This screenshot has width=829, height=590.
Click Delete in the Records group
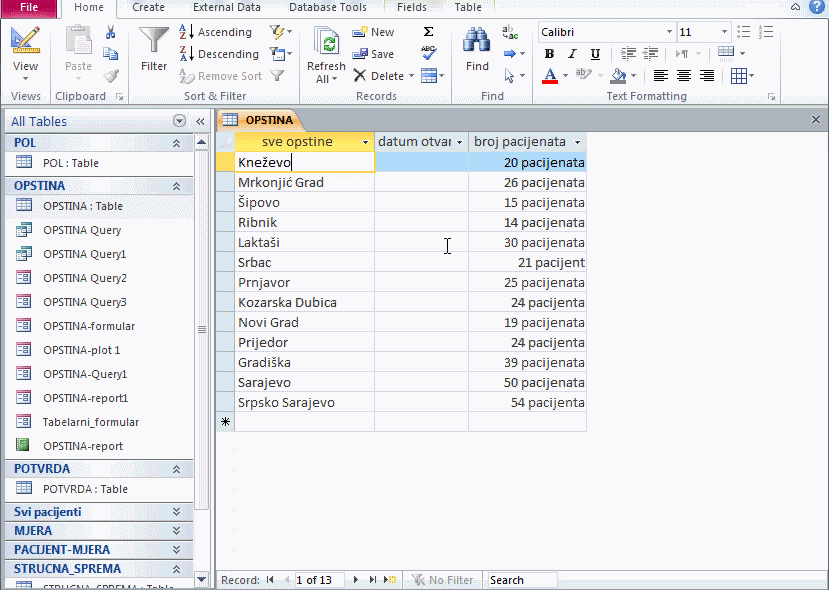pos(383,76)
